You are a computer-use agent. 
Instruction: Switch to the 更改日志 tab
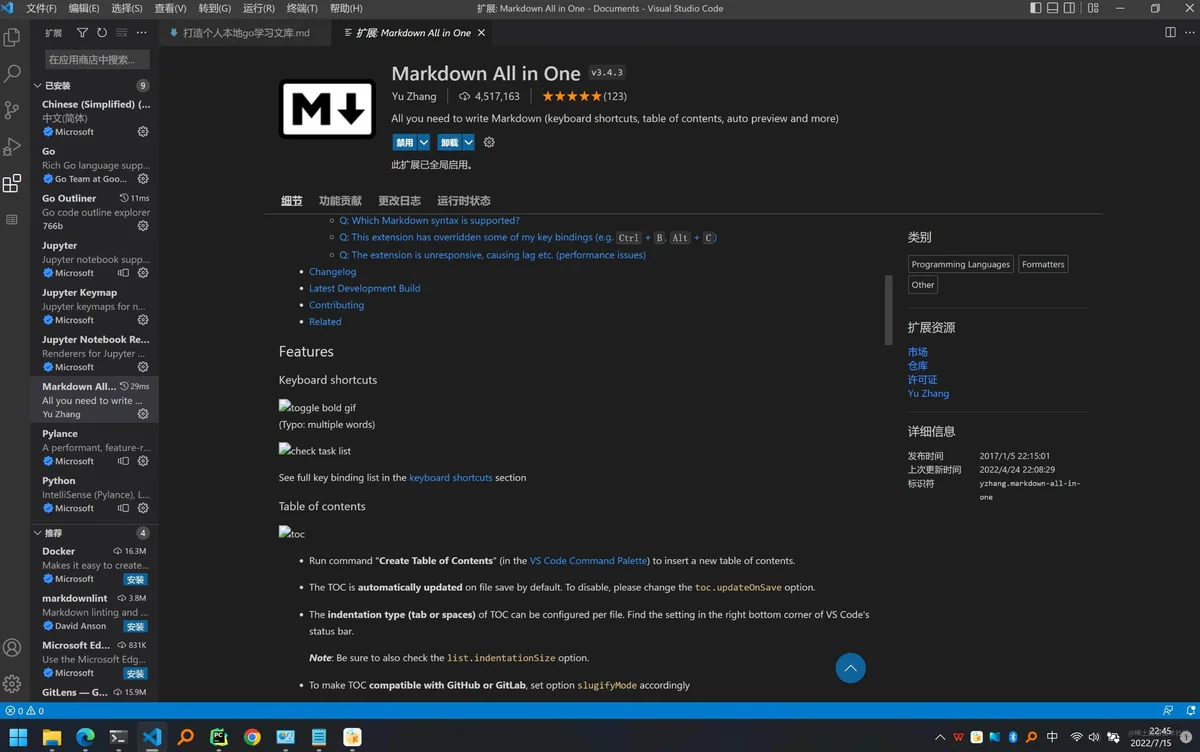click(399, 201)
